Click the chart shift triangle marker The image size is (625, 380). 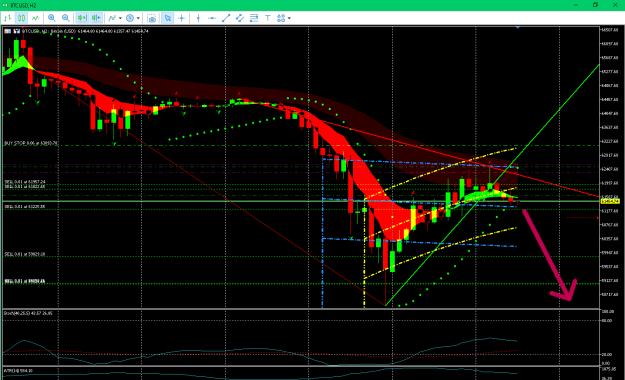pyautogui.click(x=517, y=28)
